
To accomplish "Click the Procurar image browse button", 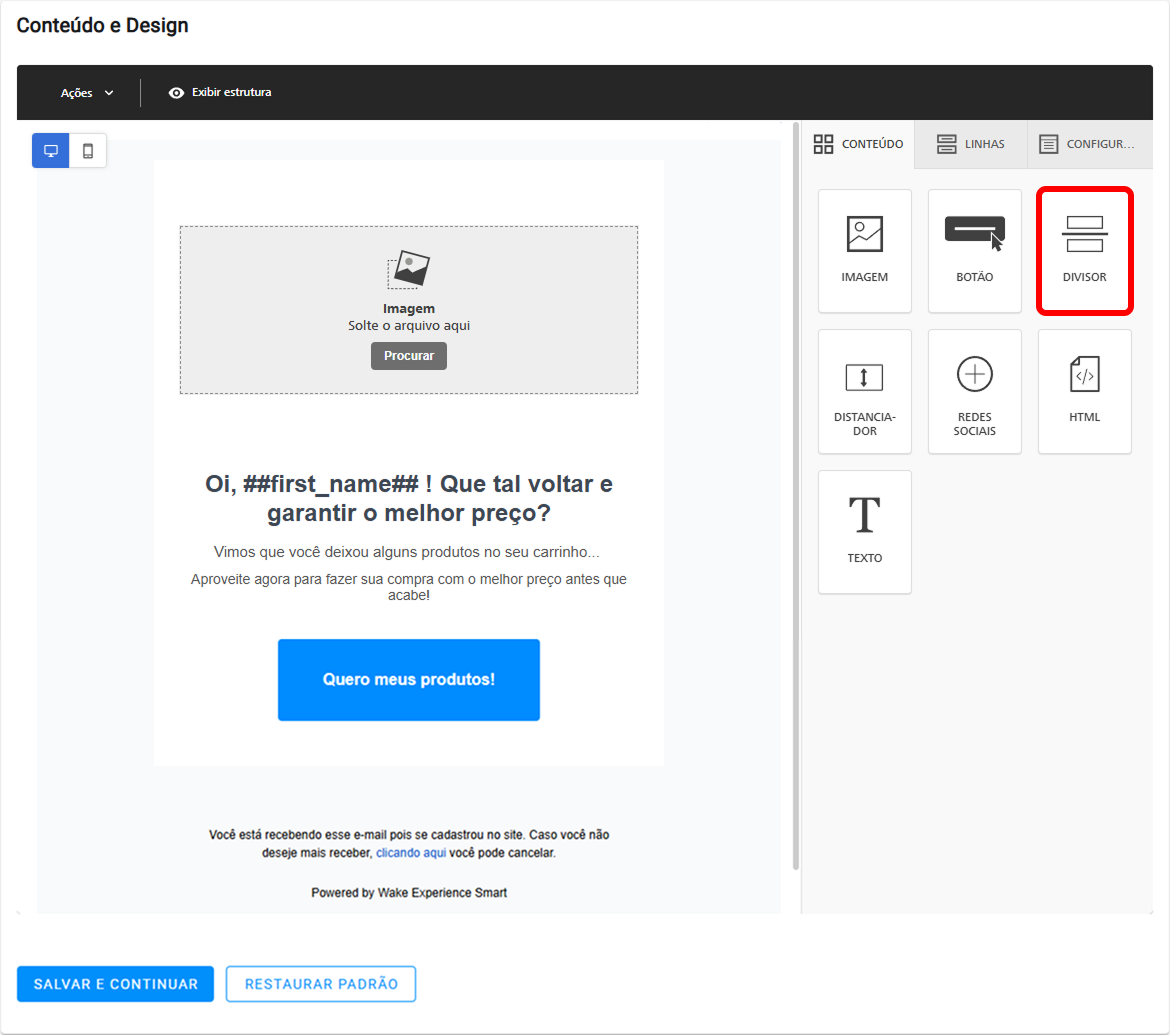I will pos(409,356).
